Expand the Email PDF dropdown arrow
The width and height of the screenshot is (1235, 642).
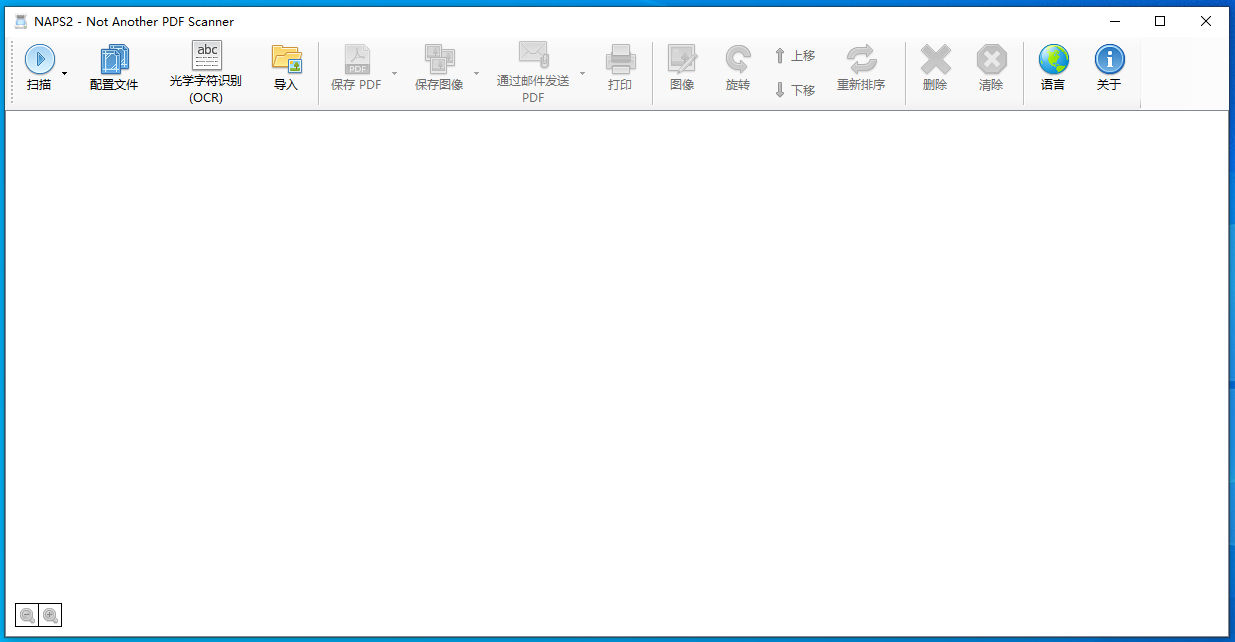click(x=583, y=73)
